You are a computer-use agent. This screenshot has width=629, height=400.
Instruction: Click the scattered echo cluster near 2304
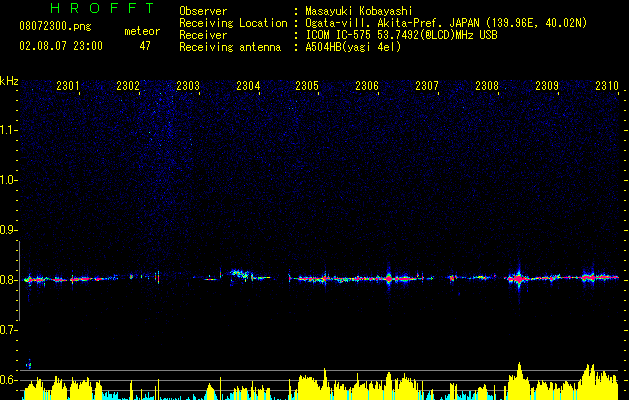point(241,274)
